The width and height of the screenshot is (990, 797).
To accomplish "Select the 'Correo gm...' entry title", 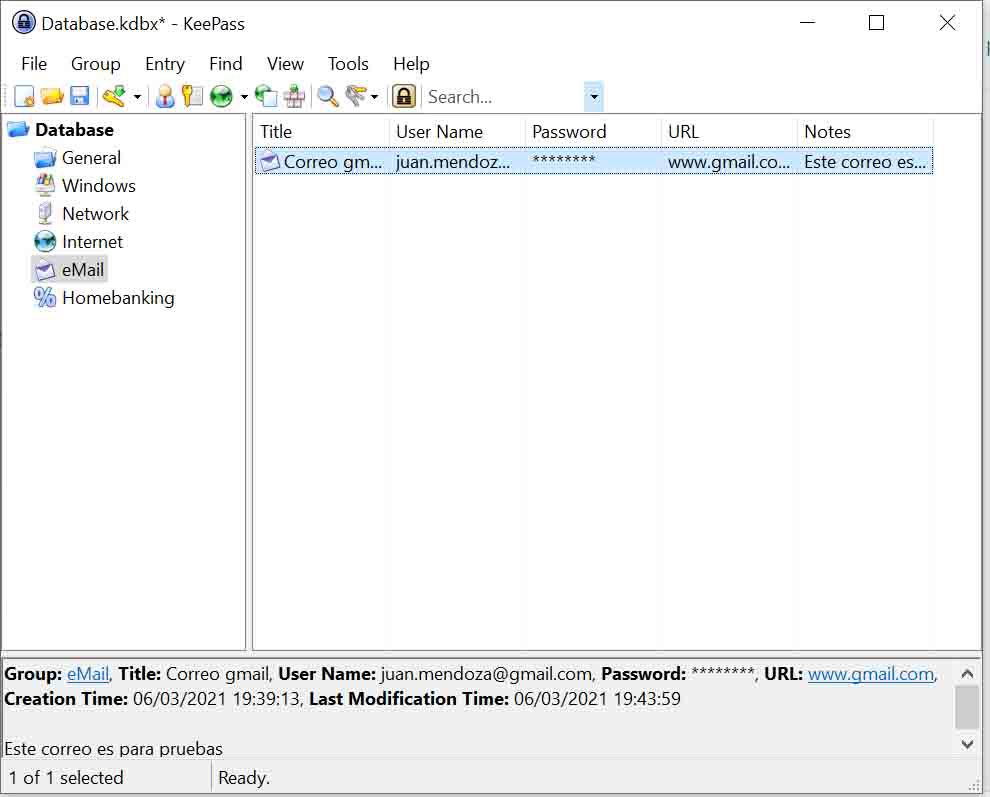I will pos(333,162).
